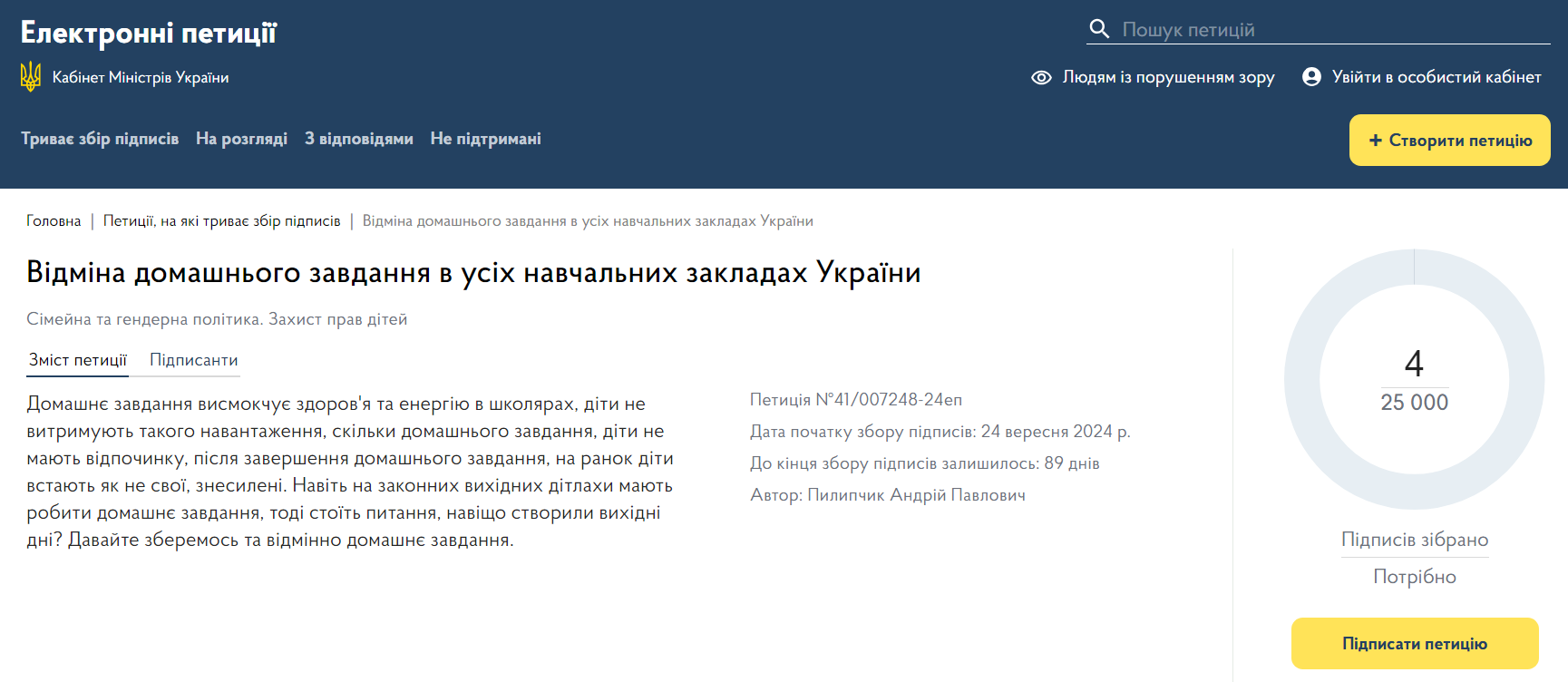Click the user account avatar icon
Screen dimensions: 1568x682
point(1311,77)
